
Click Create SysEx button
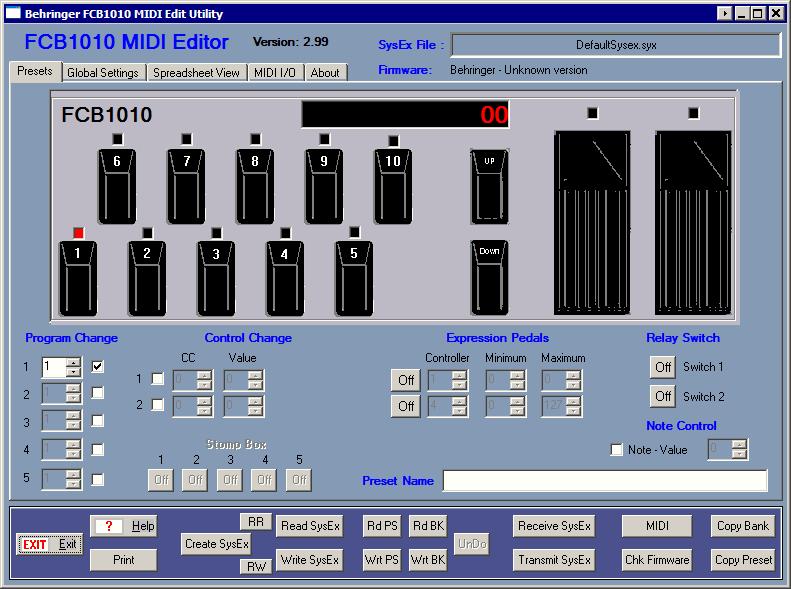point(216,544)
